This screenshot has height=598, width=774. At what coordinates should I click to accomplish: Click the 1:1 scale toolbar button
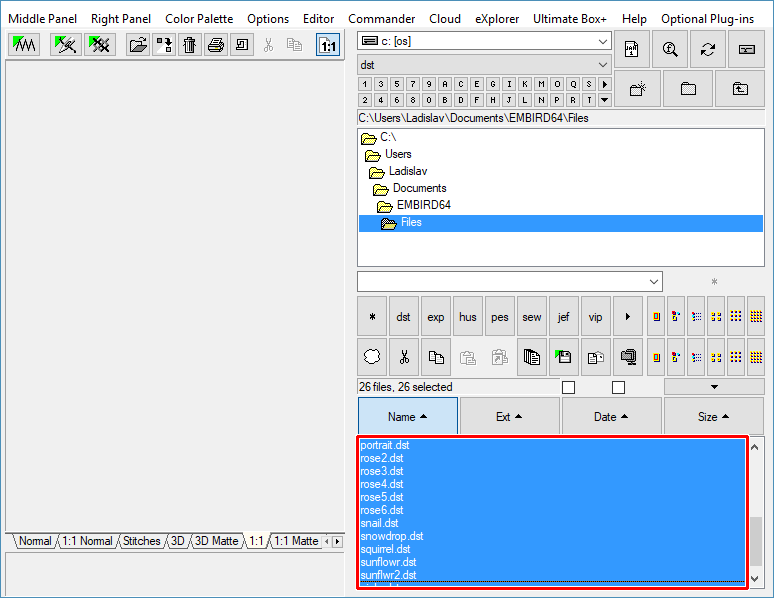click(327, 45)
